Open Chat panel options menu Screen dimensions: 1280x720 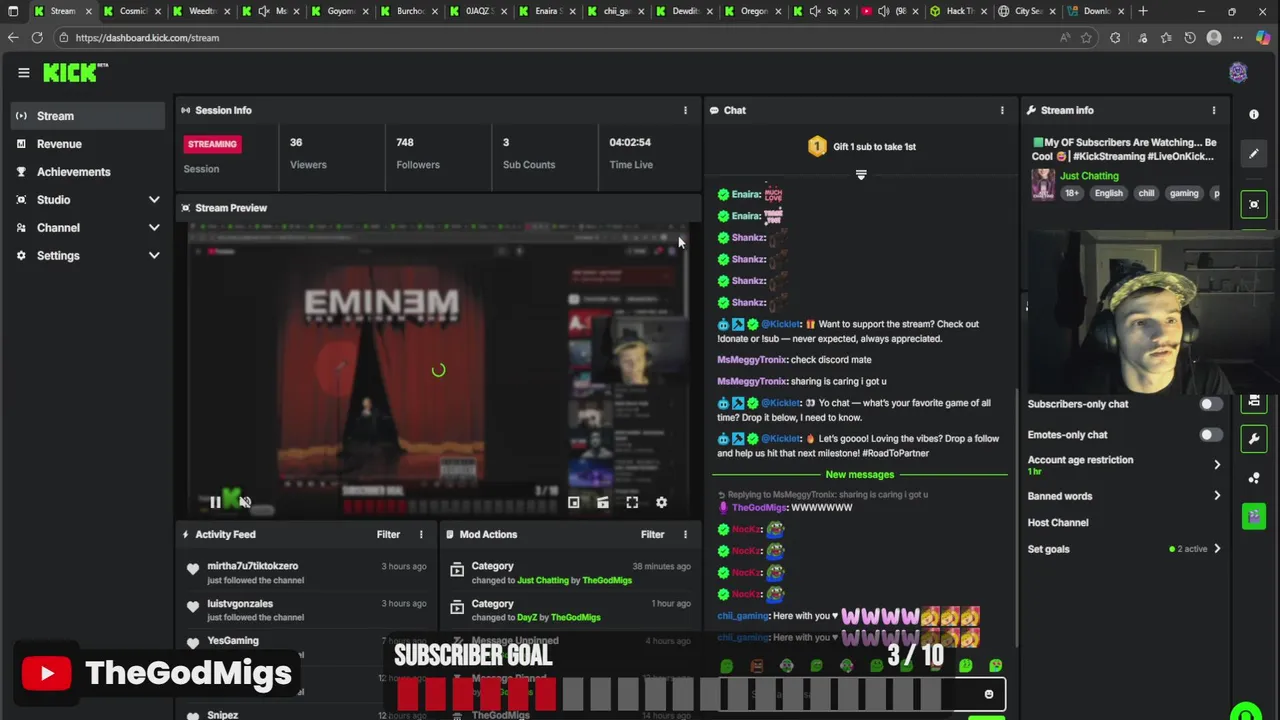pos(1002,110)
